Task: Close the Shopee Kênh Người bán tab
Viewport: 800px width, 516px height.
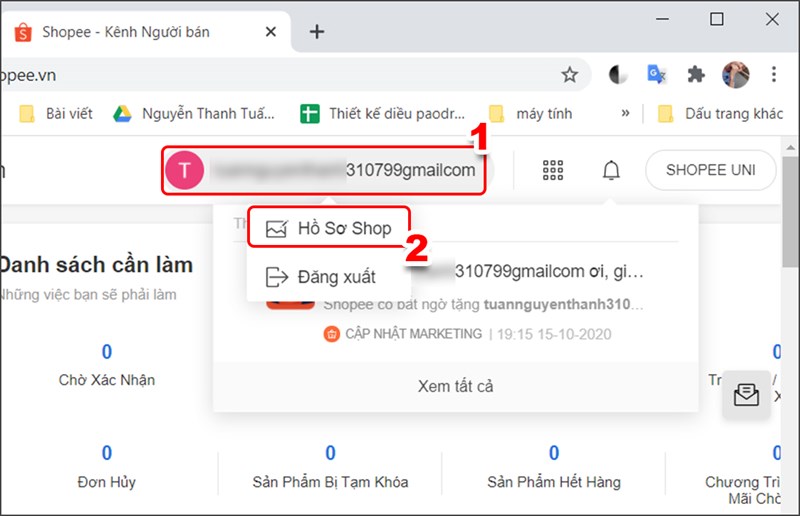Action: coord(271,32)
